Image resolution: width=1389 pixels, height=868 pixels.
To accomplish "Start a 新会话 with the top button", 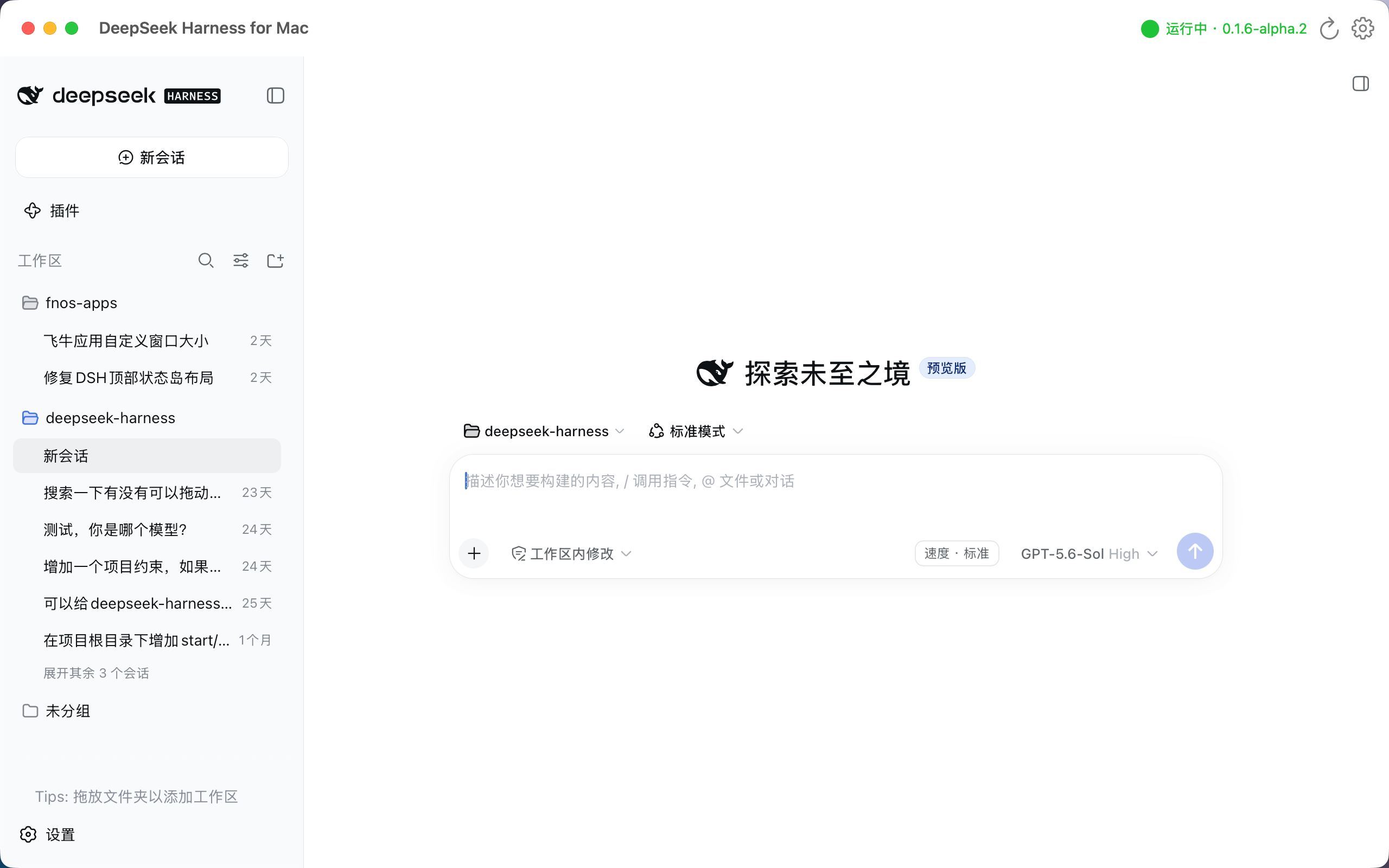I will [151, 157].
